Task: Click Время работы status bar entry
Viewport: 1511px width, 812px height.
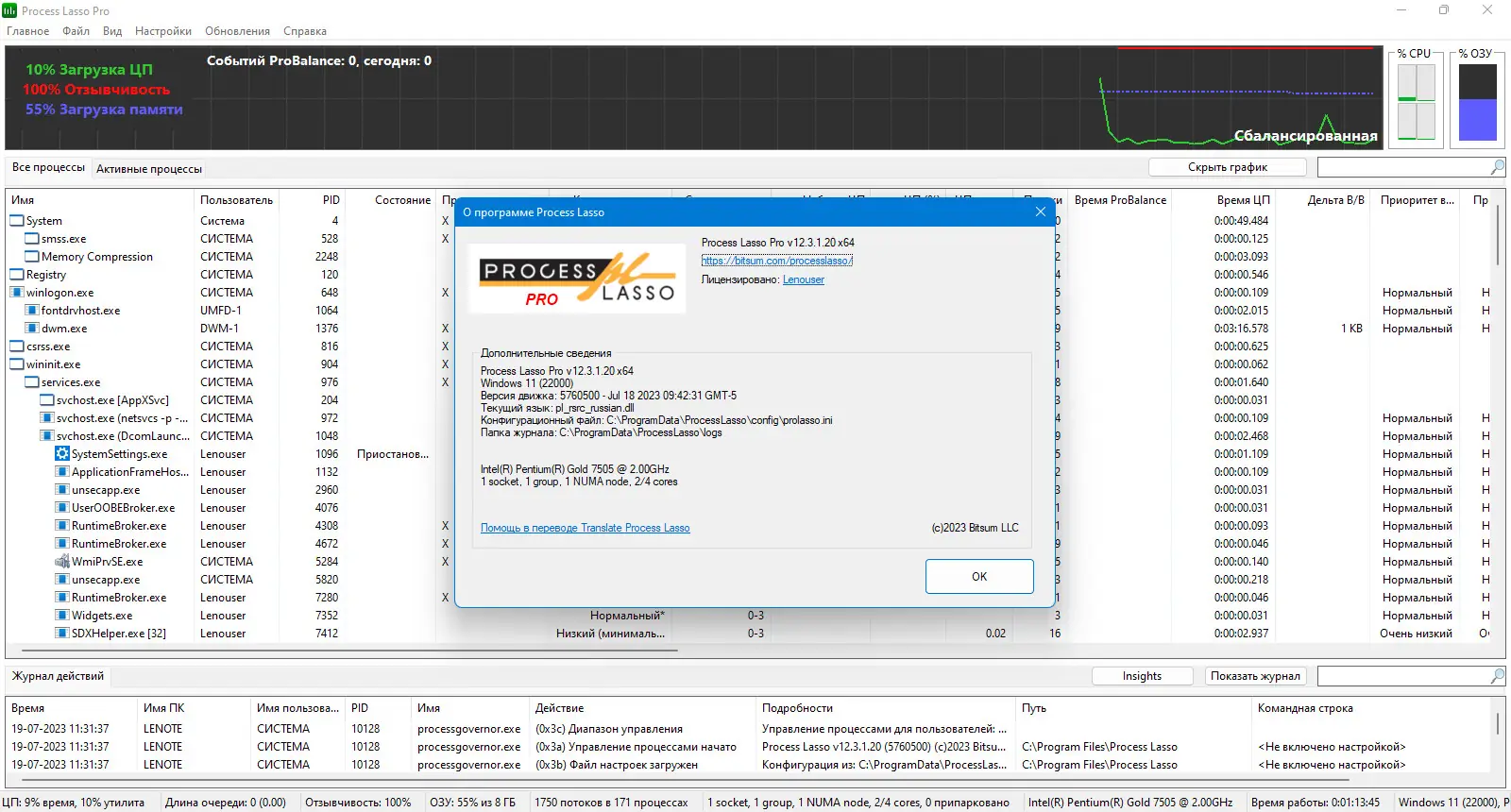Action: click(x=1316, y=803)
